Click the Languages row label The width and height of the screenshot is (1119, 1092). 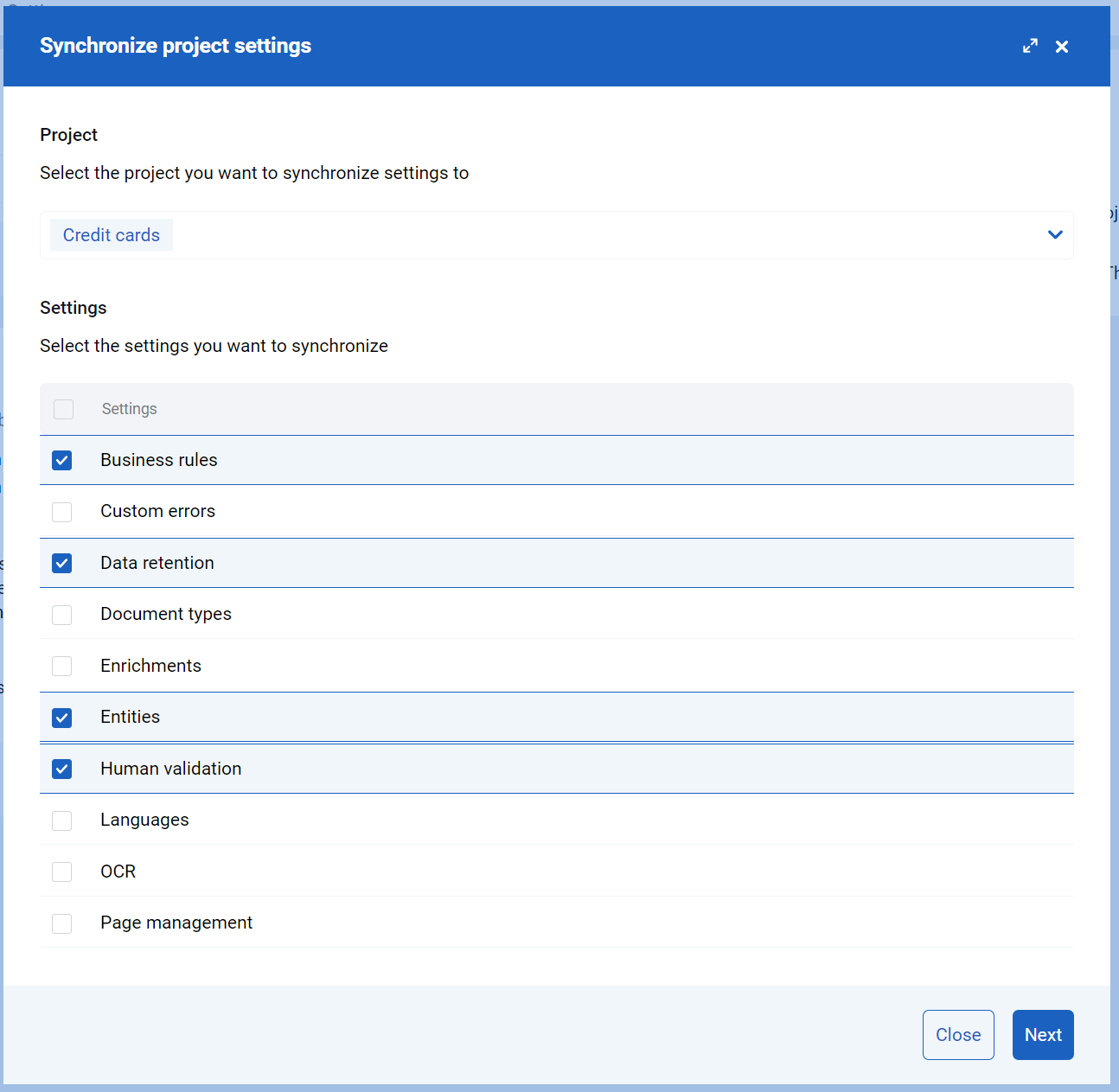pos(144,820)
